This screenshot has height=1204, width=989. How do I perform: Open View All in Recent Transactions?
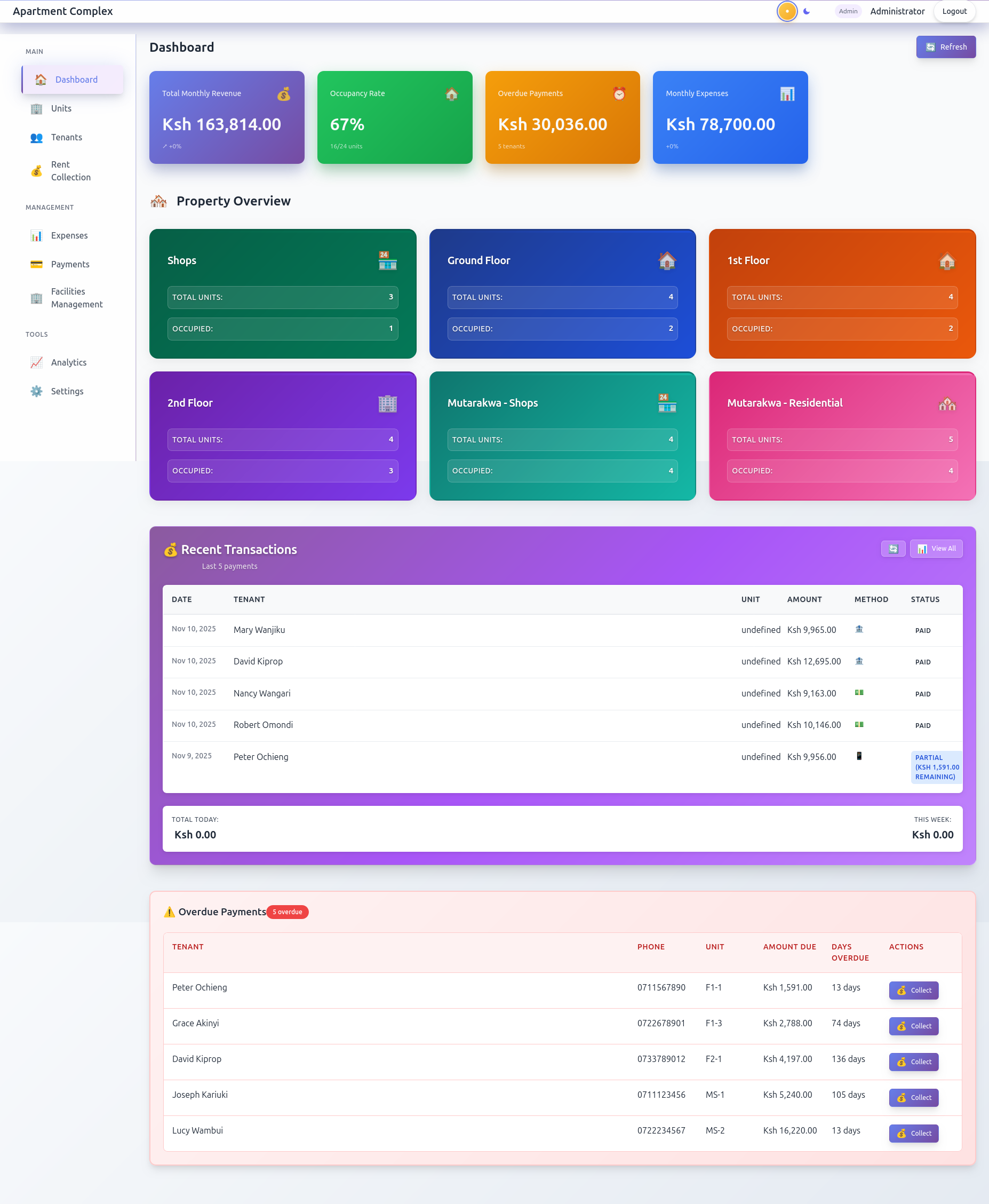click(x=936, y=548)
